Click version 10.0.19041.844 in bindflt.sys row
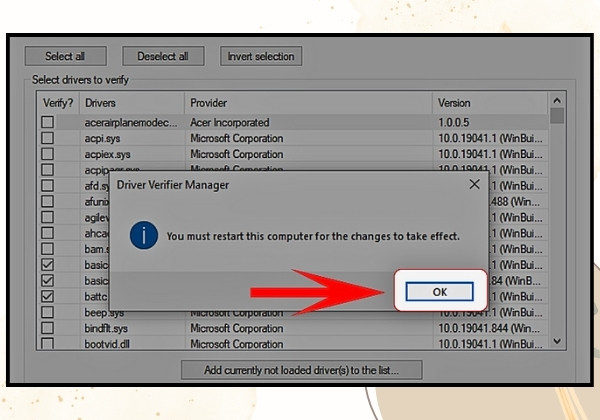The width and height of the screenshot is (600, 420). click(489, 329)
